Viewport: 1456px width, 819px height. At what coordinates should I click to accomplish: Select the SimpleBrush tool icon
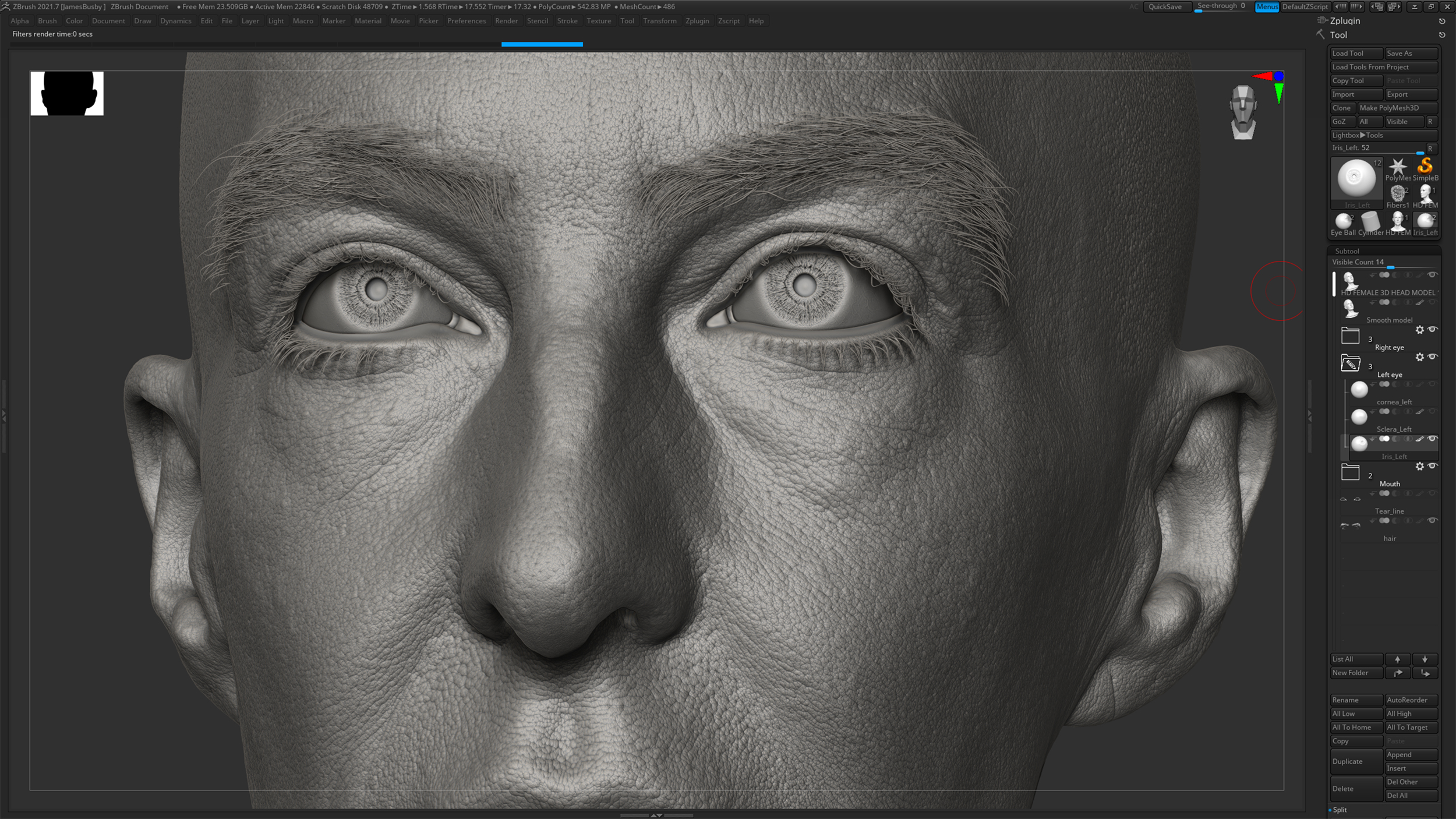coord(1425,167)
